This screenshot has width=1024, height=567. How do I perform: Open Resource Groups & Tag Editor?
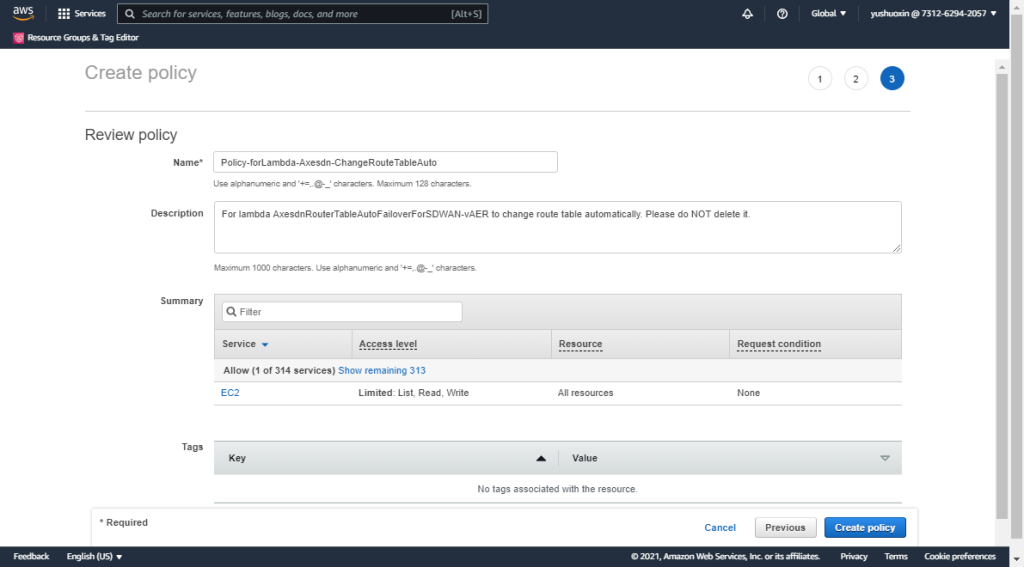76,38
